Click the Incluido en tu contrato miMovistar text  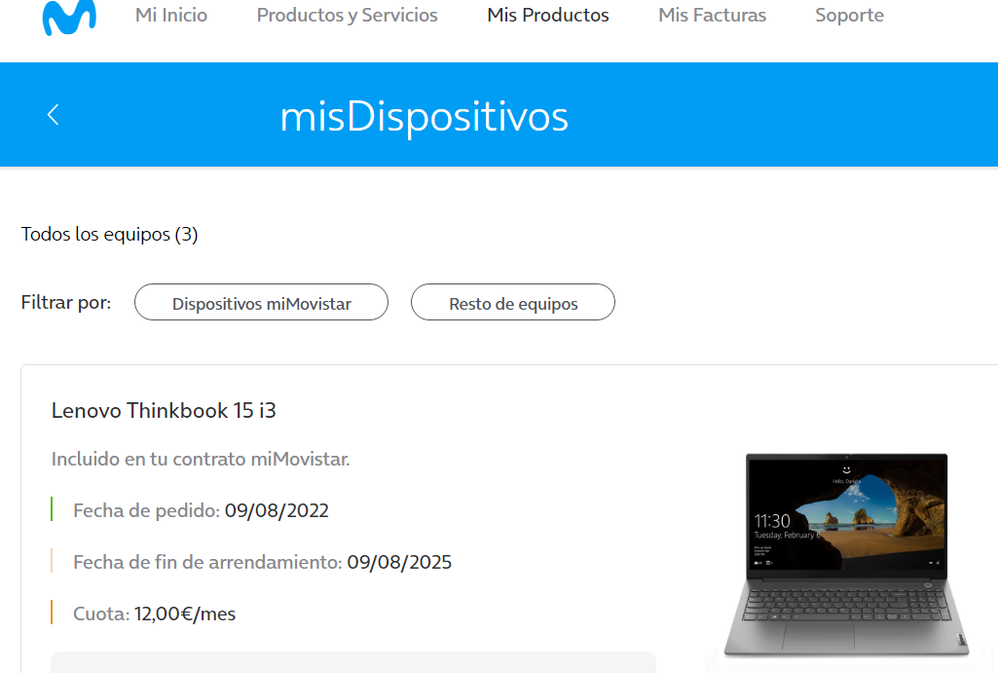200,459
